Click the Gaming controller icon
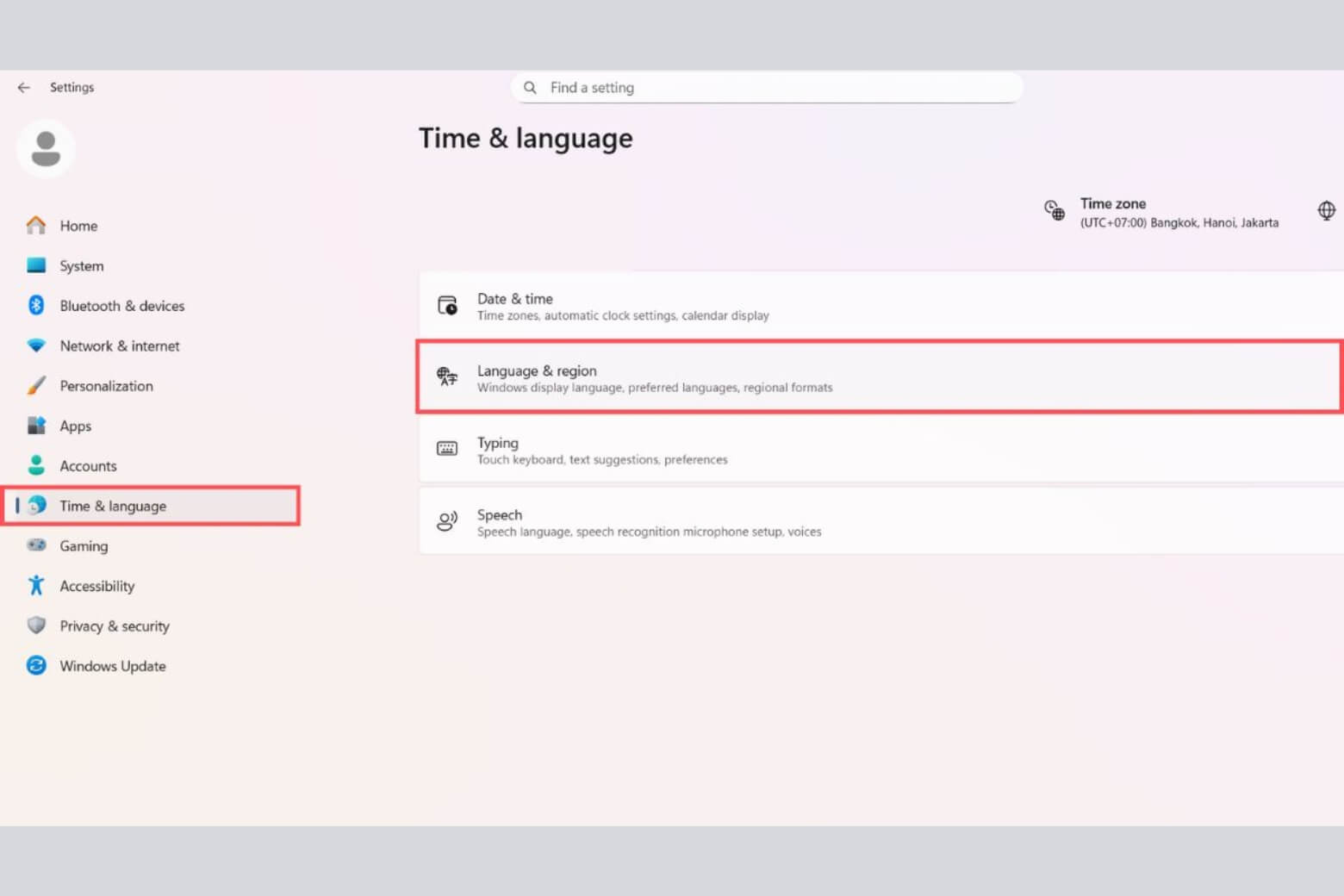The image size is (1344, 896). pyautogui.click(x=35, y=545)
